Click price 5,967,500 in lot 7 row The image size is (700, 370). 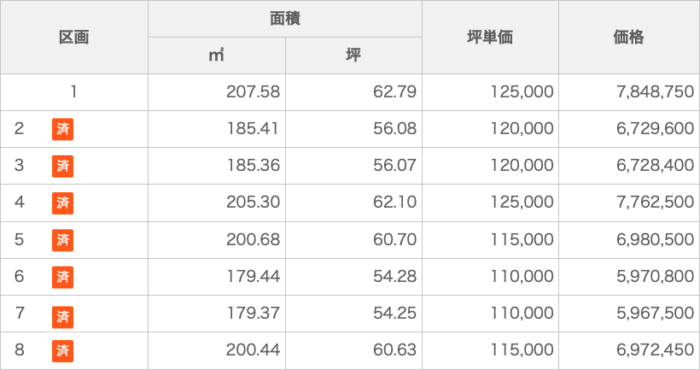[x=655, y=313]
